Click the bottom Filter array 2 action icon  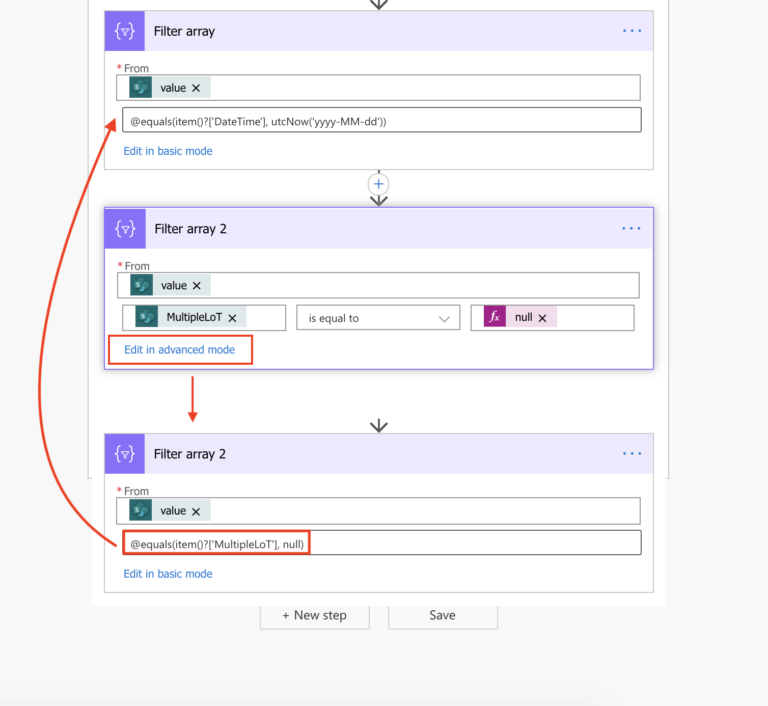[124, 454]
